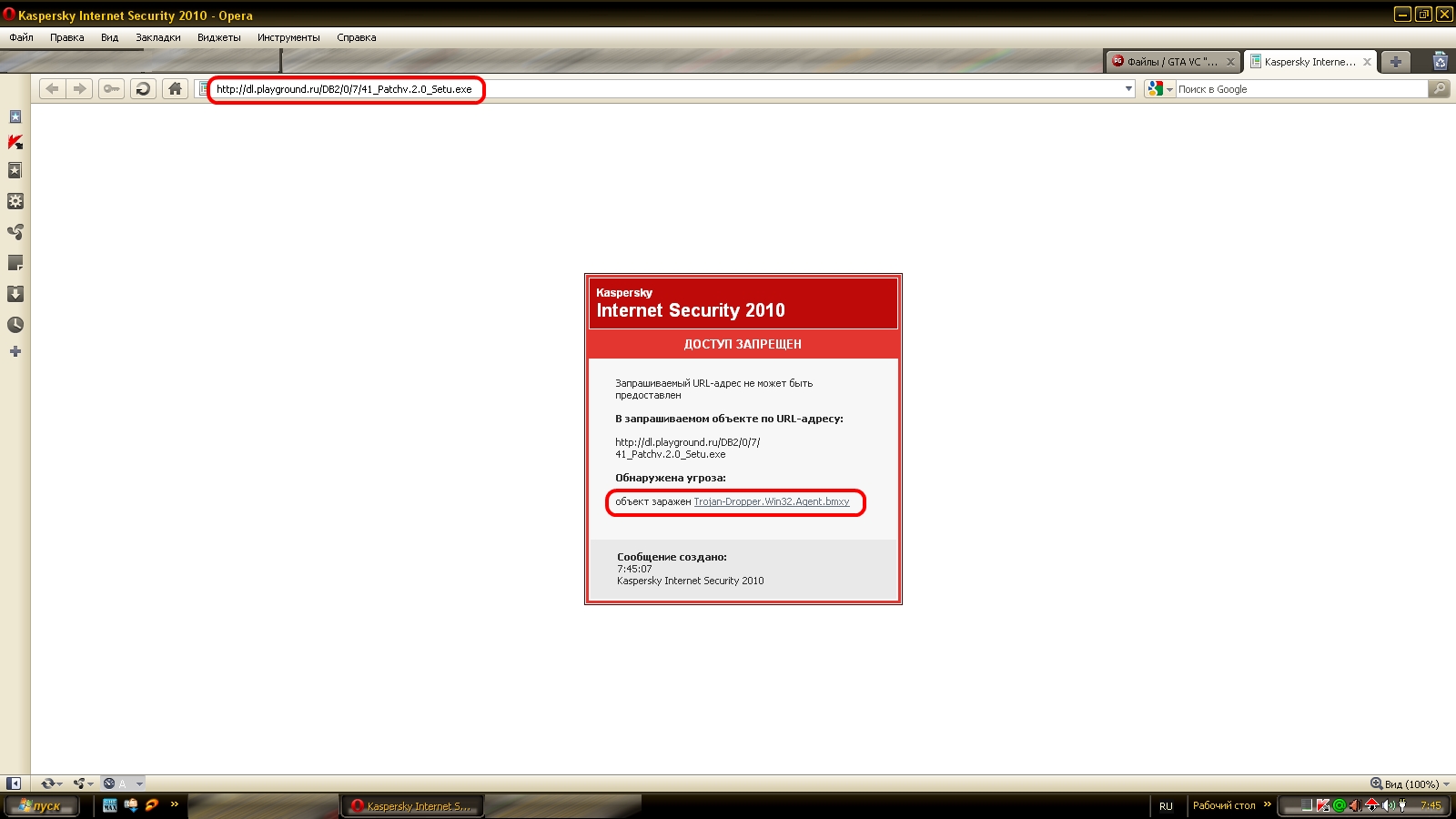Go to the Home page
1456x819 pixels.
pos(176,88)
